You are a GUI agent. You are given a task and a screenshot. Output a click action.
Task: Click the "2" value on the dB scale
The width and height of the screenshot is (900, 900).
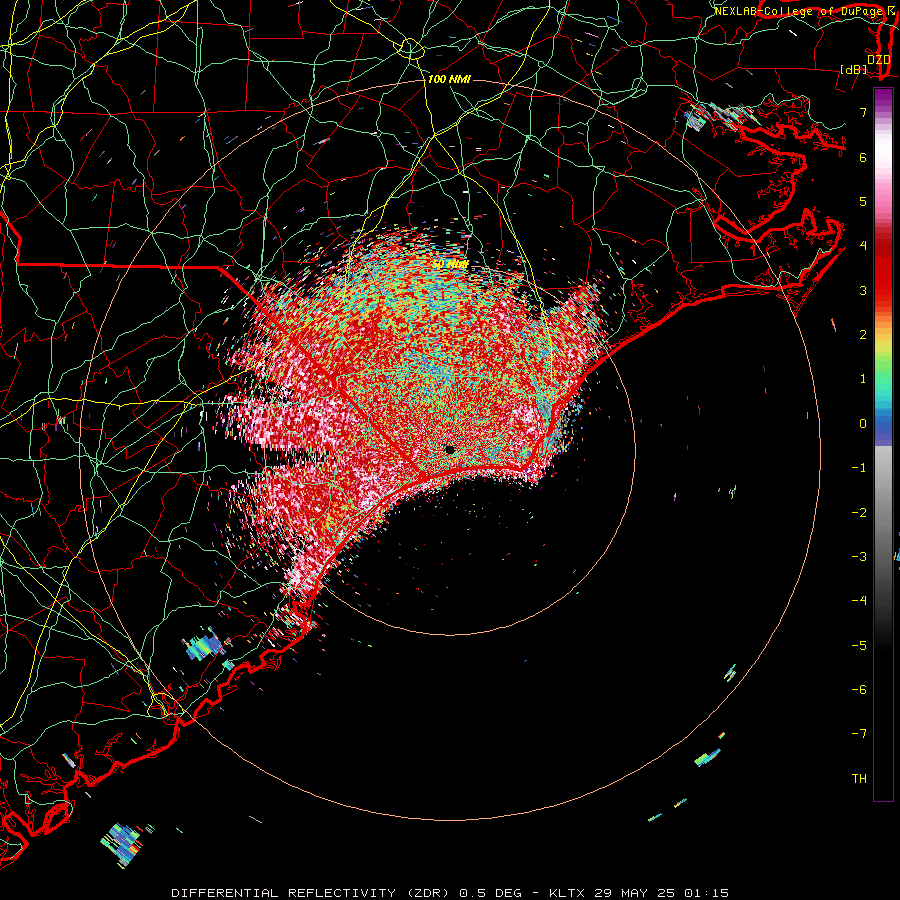pyautogui.click(x=863, y=335)
